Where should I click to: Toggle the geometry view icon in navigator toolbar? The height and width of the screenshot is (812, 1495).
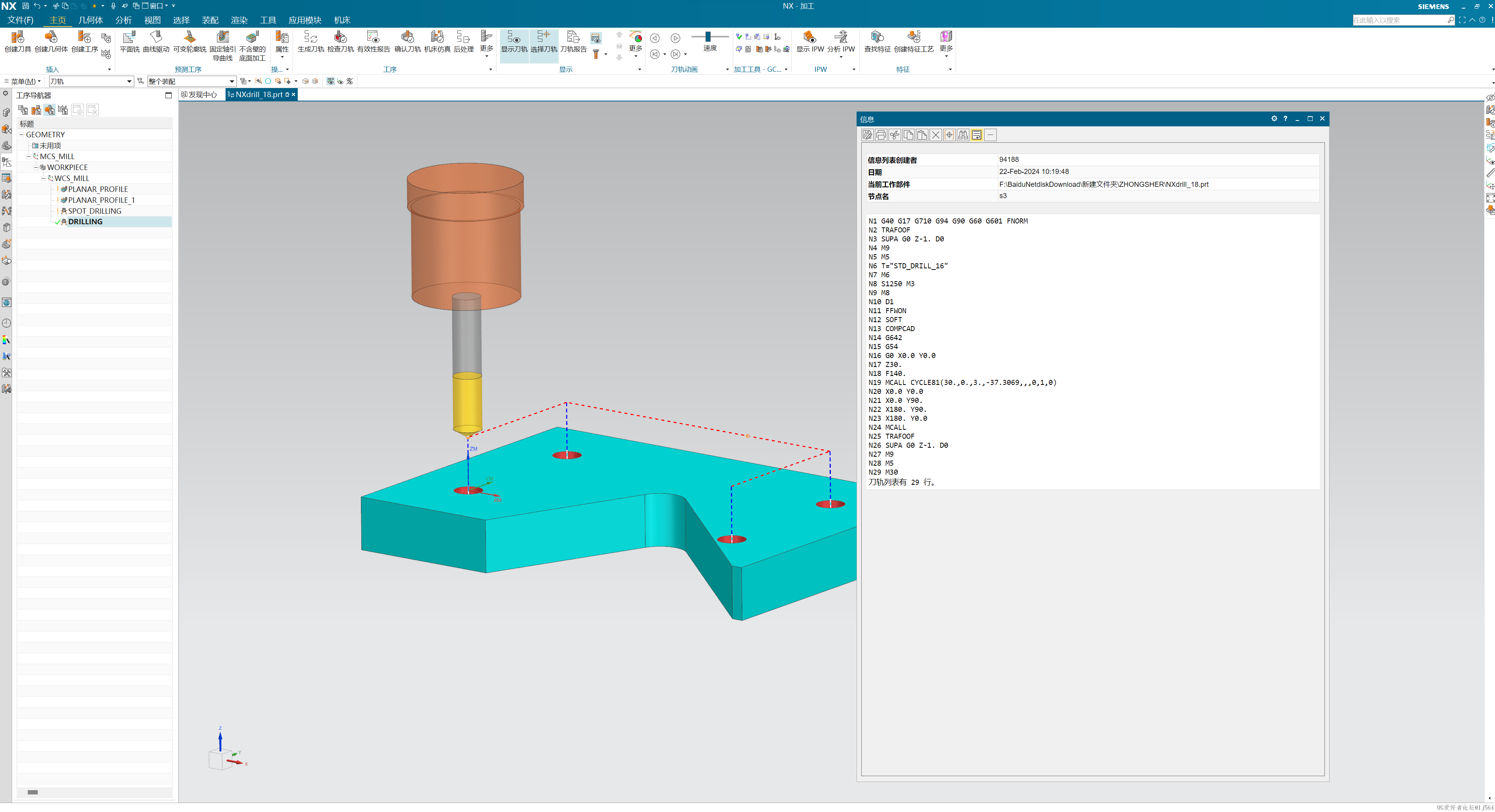pyautogui.click(x=49, y=110)
